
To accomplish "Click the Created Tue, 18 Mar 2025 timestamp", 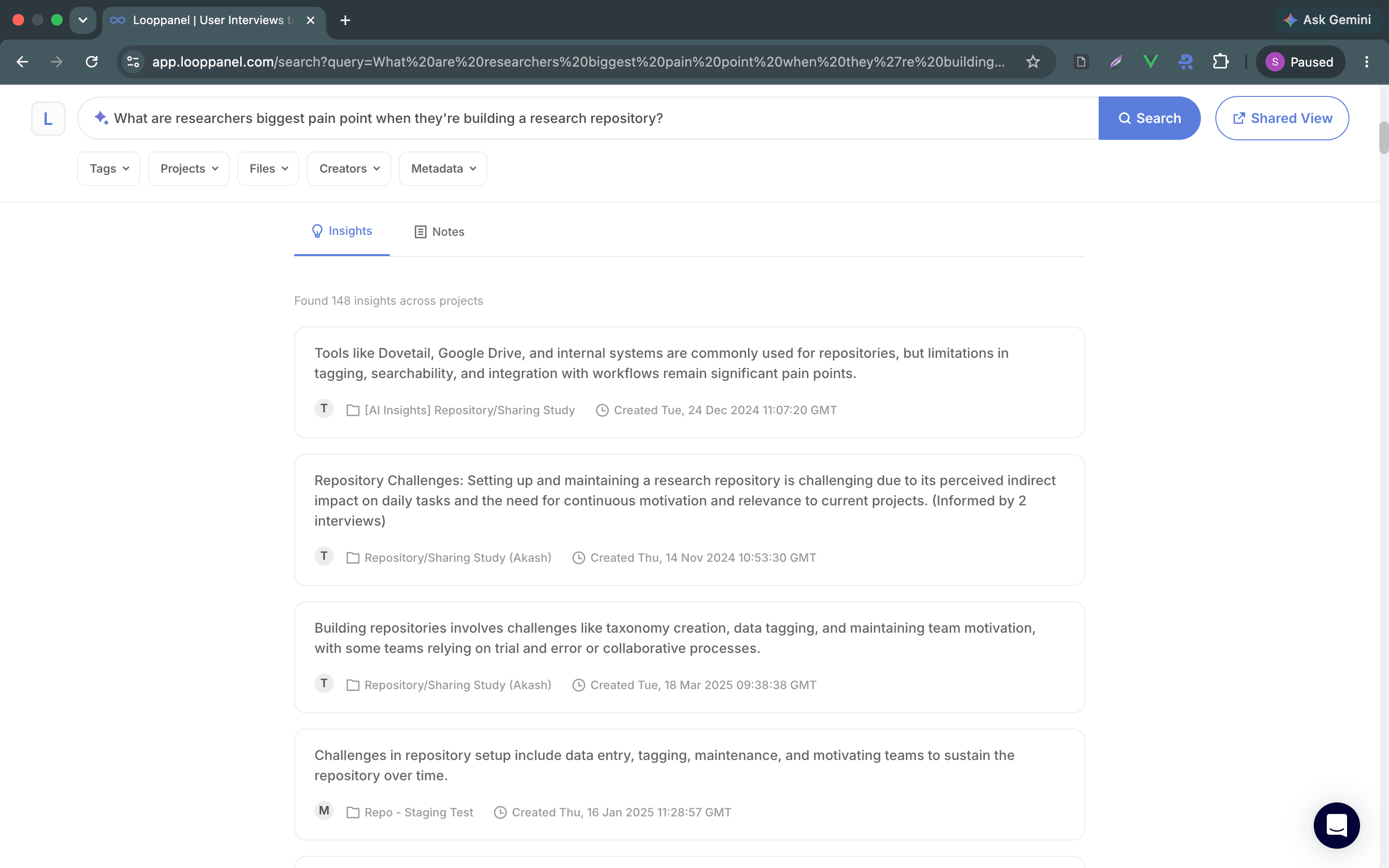I will tap(703, 685).
